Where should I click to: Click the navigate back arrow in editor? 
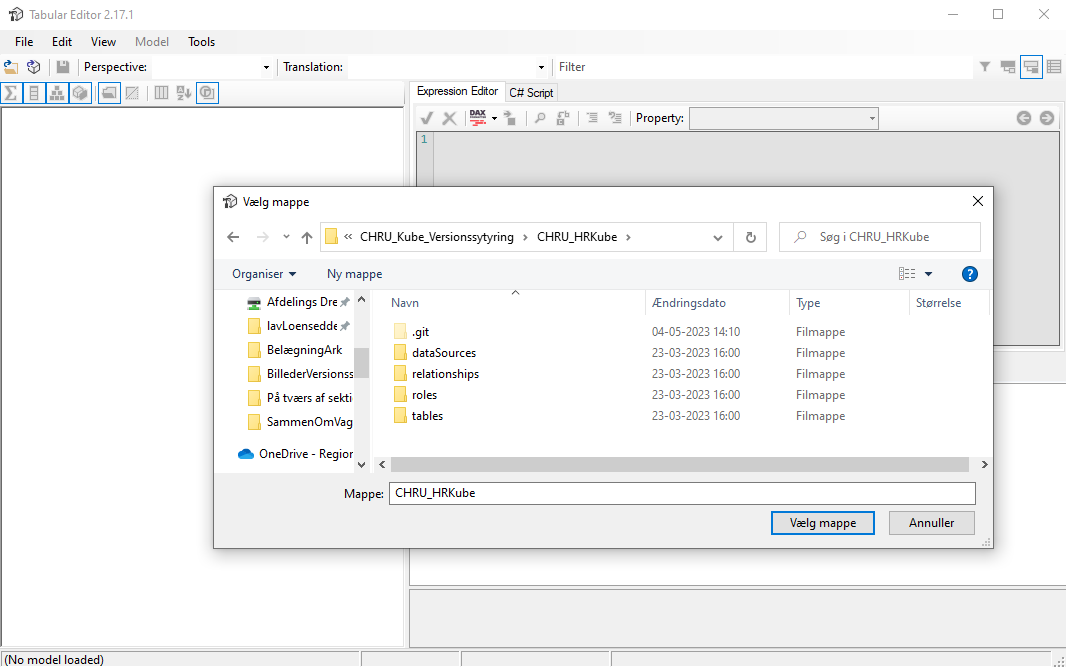tap(1024, 118)
